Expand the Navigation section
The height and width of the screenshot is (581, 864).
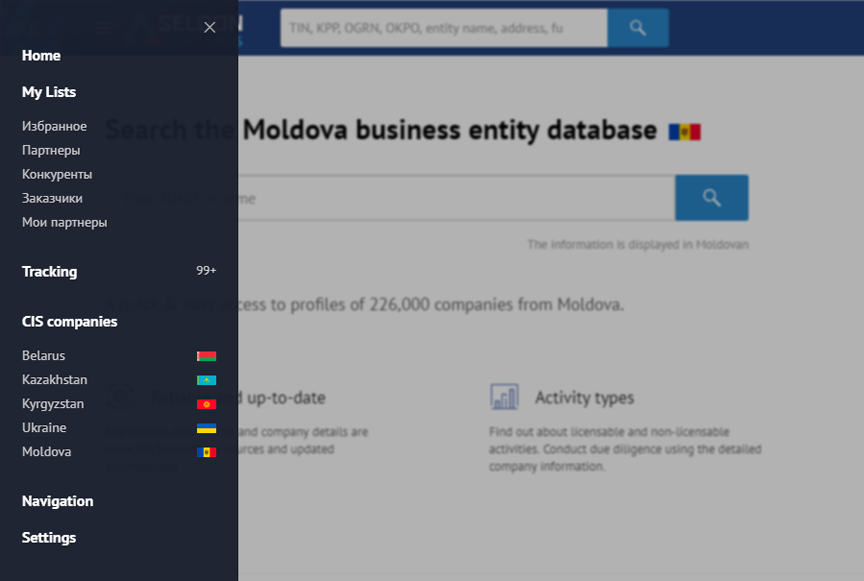tap(58, 501)
